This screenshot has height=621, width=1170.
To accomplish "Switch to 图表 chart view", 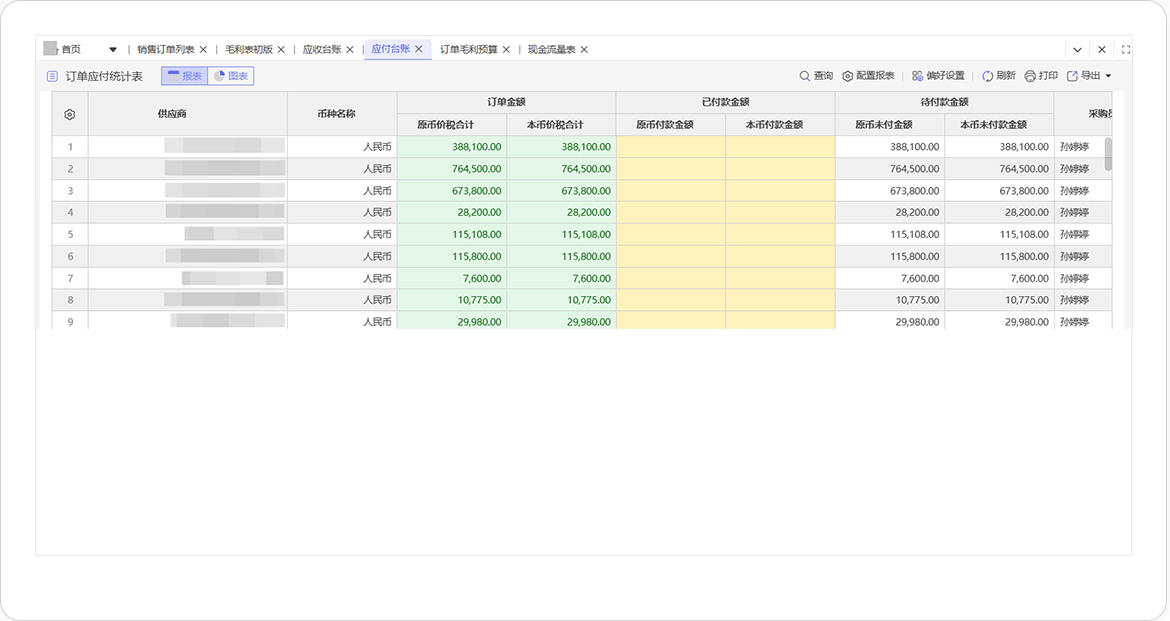I will pyautogui.click(x=231, y=76).
